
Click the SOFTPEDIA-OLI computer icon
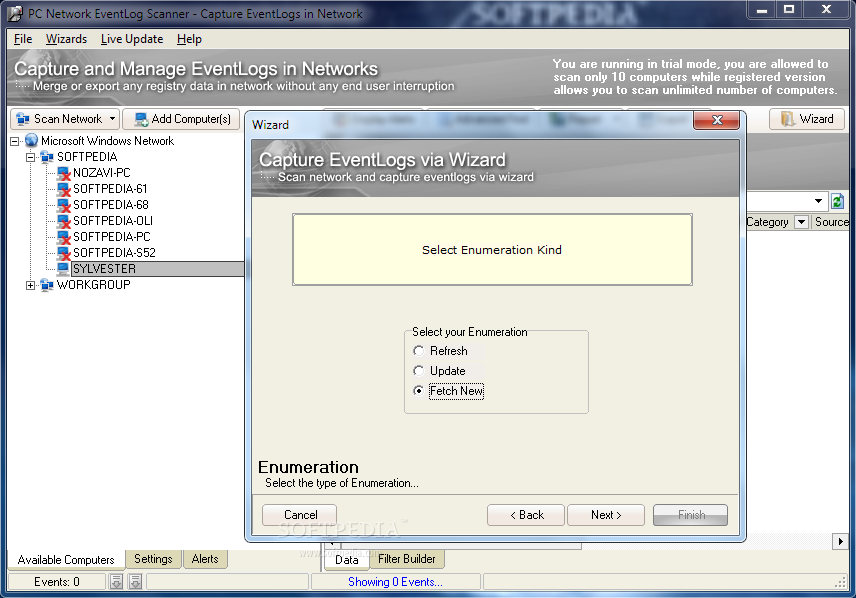pyautogui.click(x=64, y=221)
